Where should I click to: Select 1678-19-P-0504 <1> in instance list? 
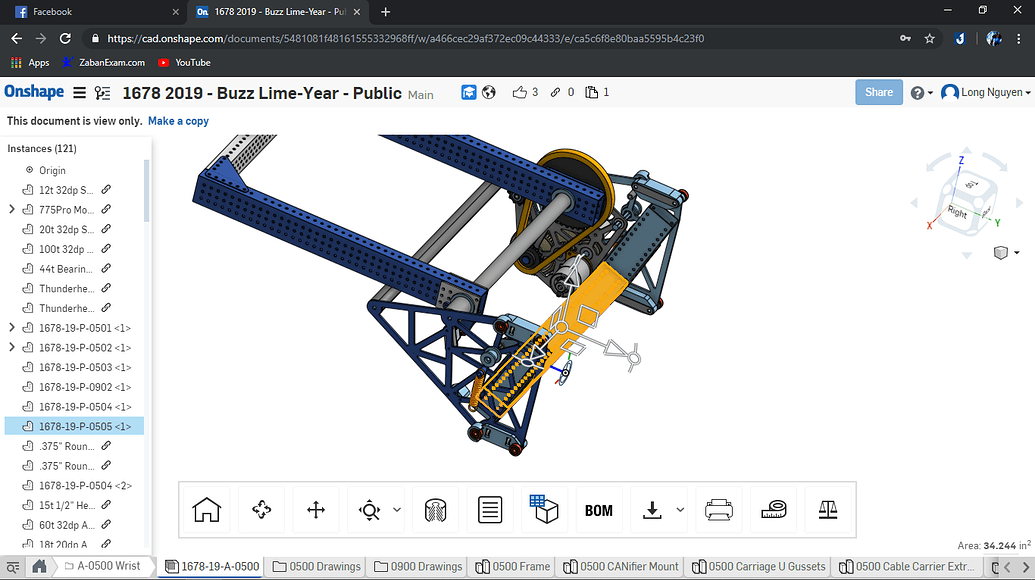click(85, 407)
